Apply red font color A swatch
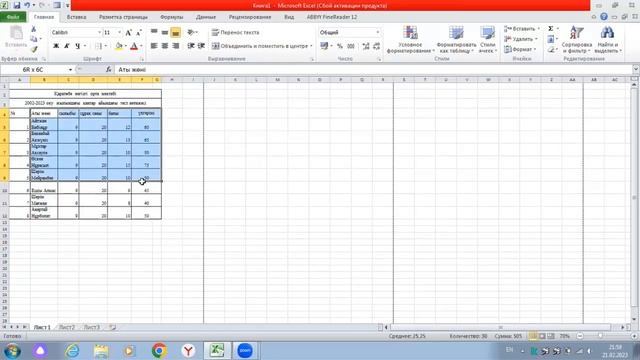Image resolution: width=640 pixels, height=360 pixels. pyautogui.click(x=134, y=46)
